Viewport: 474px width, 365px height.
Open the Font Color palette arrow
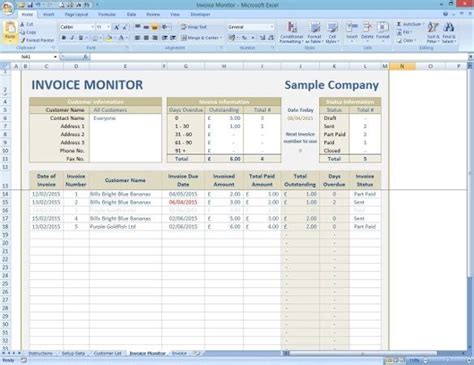pyautogui.click(x=127, y=38)
